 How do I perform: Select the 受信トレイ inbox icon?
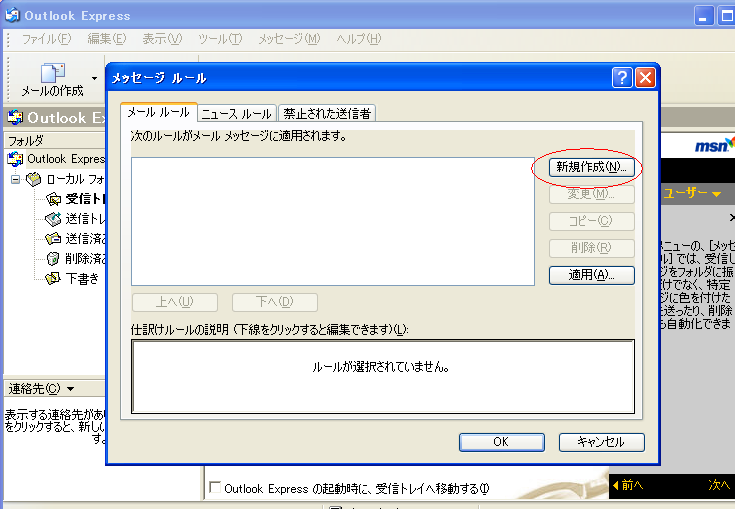click(x=53, y=199)
